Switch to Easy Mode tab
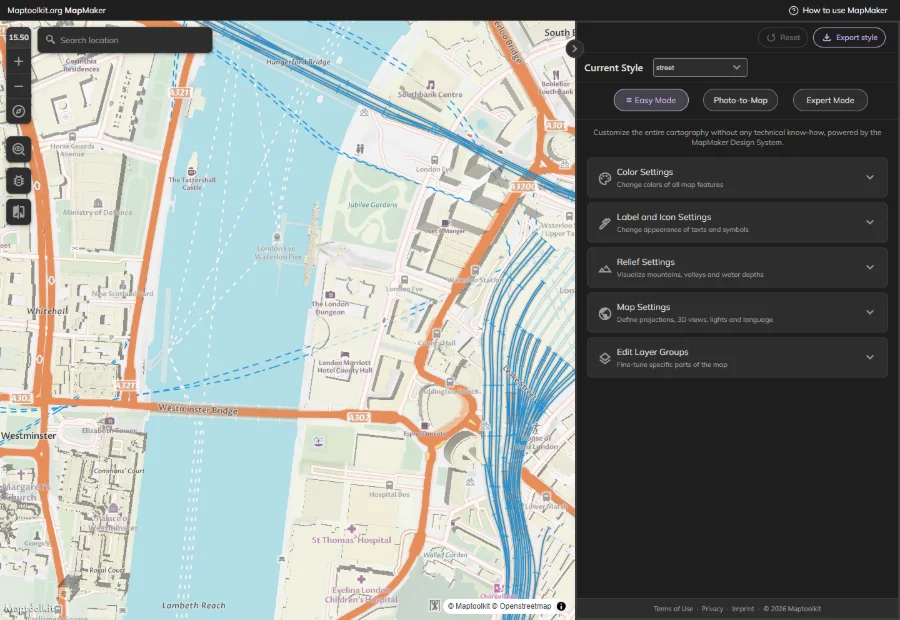 point(651,100)
